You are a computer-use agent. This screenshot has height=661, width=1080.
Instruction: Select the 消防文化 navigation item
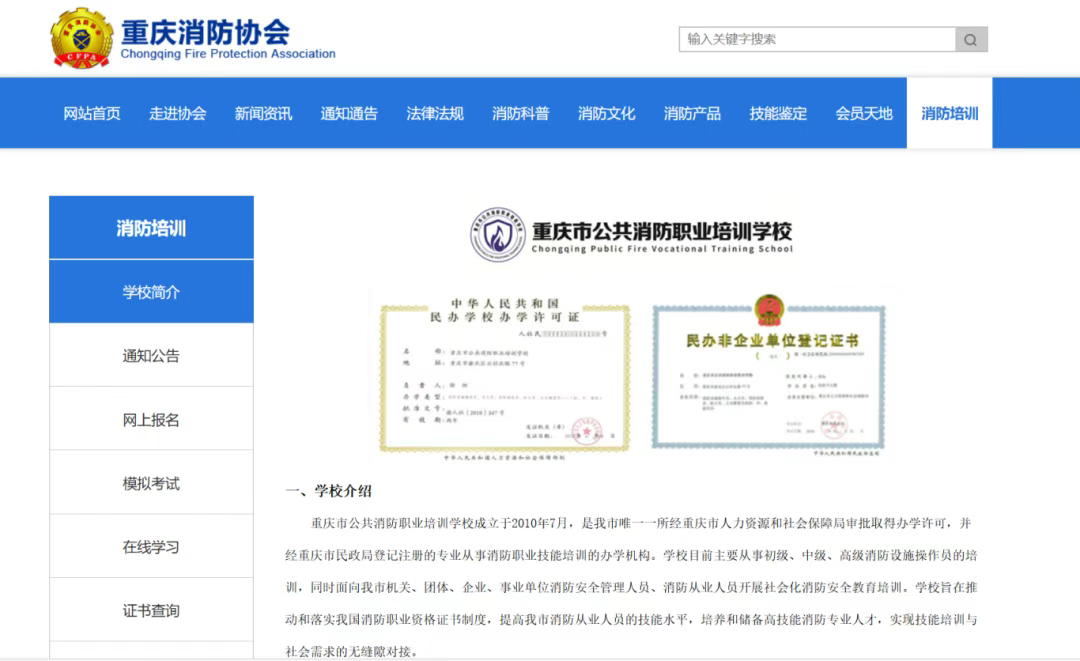(x=606, y=113)
